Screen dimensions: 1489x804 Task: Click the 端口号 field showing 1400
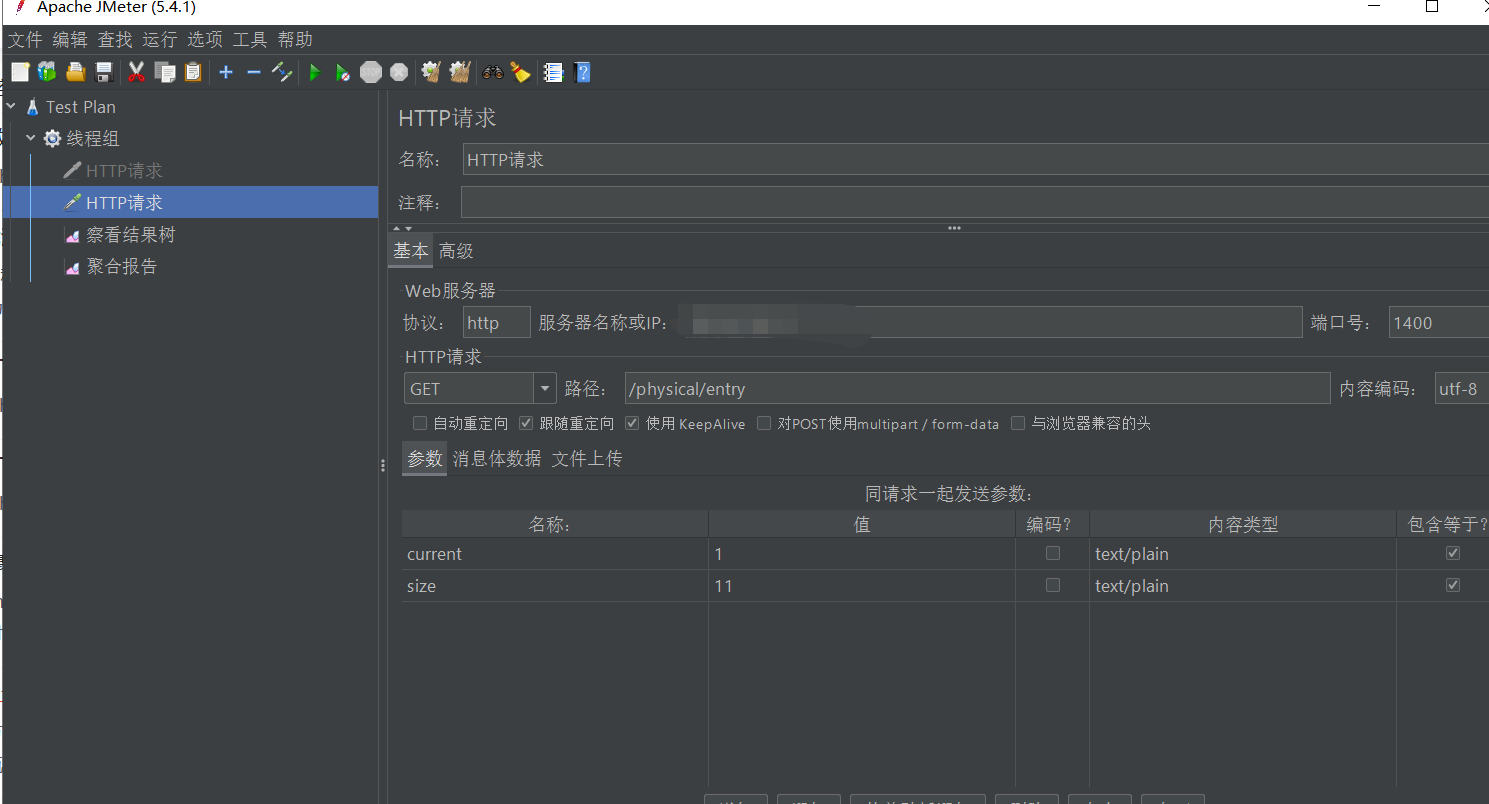coord(1439,322)
